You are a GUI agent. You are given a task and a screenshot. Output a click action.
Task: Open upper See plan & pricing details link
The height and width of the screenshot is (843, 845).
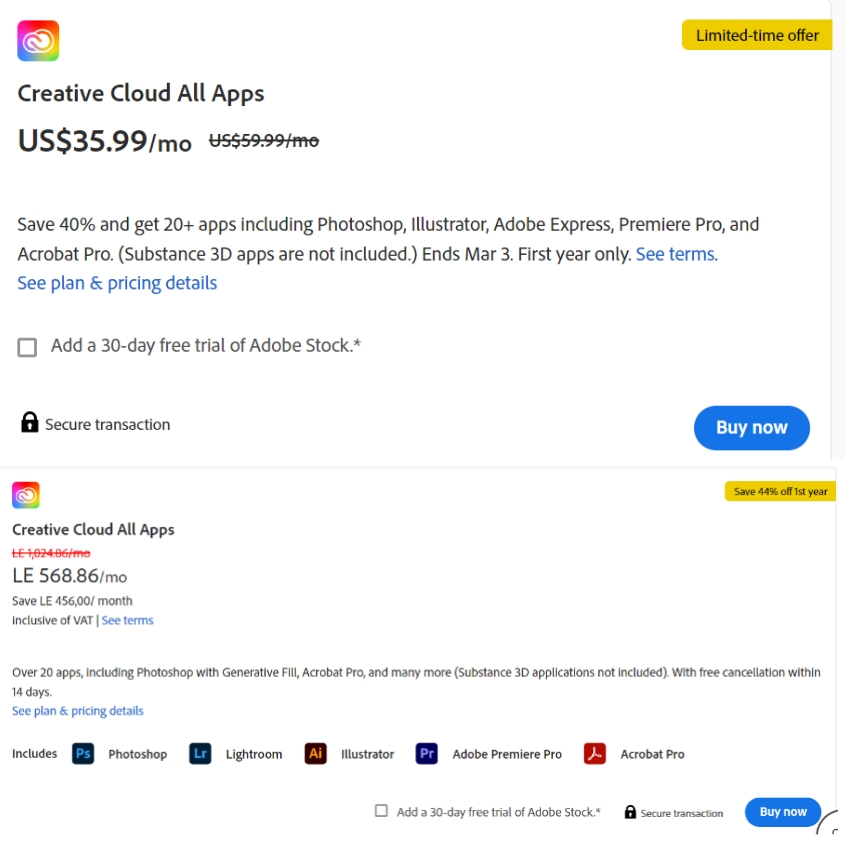point(117,283)
